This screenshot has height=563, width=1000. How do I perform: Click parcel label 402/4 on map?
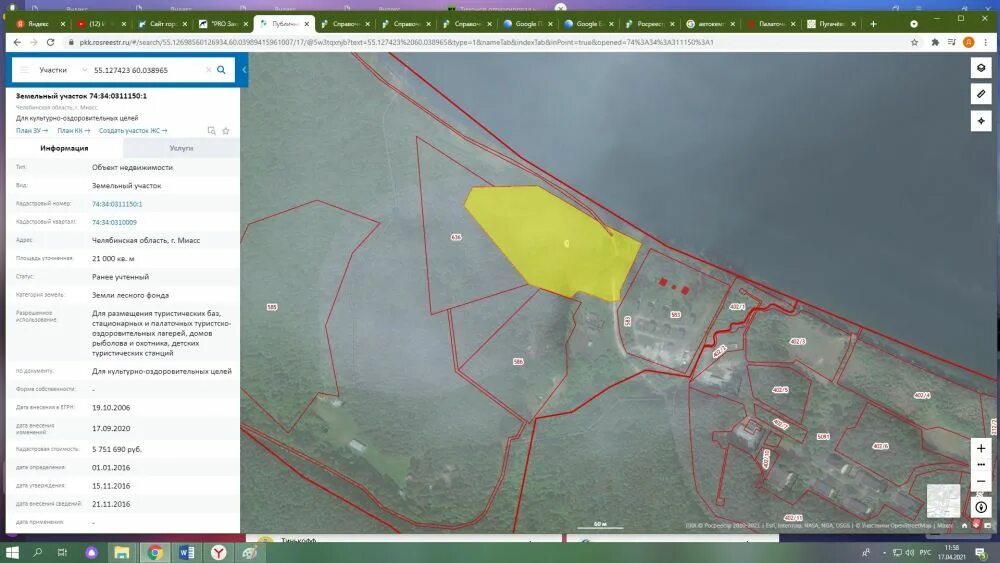(x=921, y=395)
